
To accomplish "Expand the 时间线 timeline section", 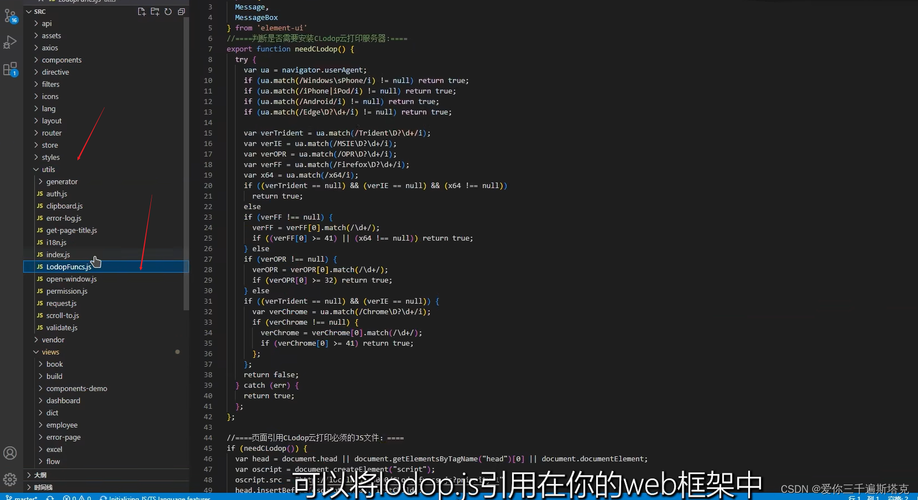I will (x=106, y=487).
